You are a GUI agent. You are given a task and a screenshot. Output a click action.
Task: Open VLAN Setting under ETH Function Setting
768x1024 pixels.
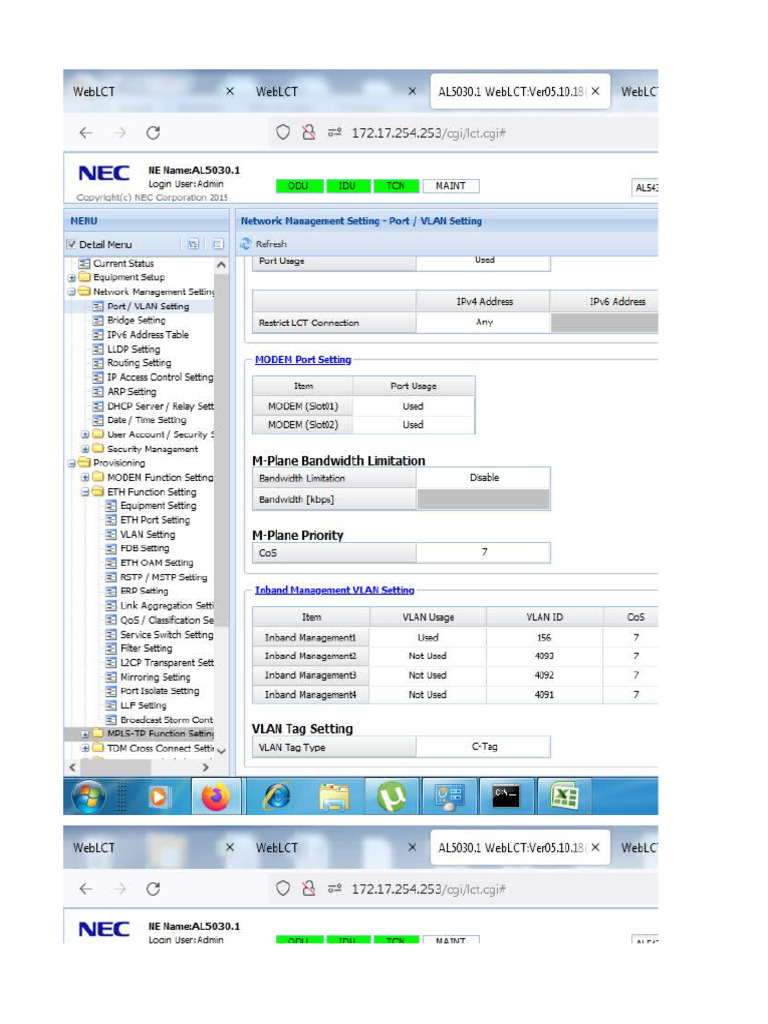click(x=148, y=534)
